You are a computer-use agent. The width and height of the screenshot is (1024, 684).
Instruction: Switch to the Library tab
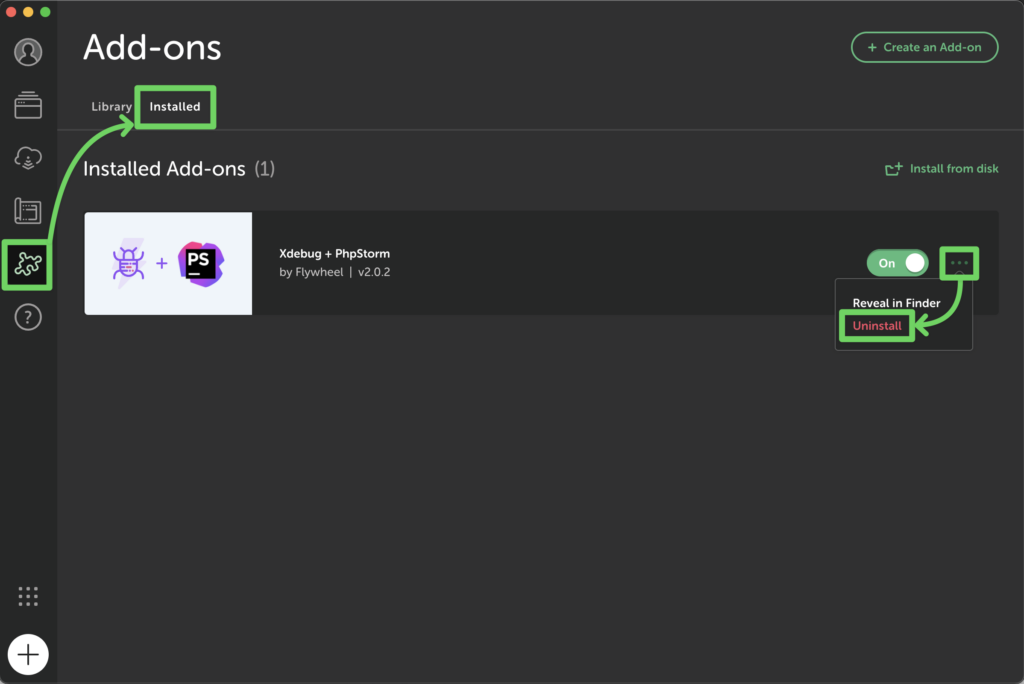[x=112, y=106]
